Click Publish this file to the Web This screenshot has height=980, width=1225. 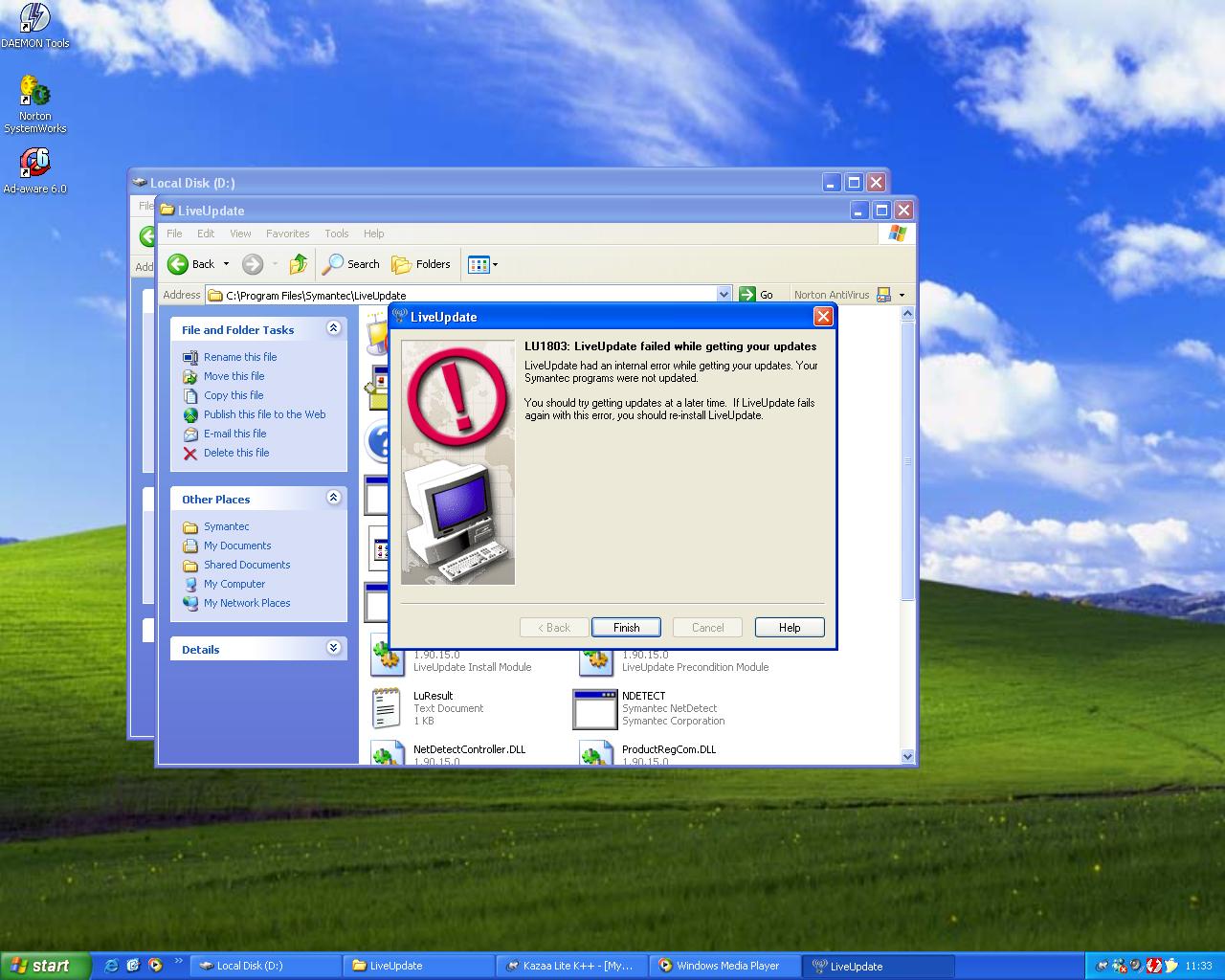pyautogui.click(x=264, y=414)
